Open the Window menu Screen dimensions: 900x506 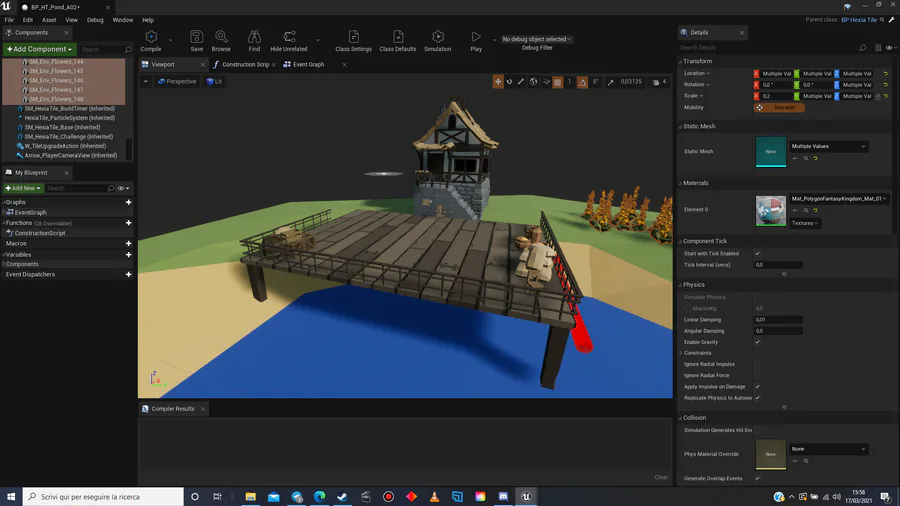[x=122, y=20]
